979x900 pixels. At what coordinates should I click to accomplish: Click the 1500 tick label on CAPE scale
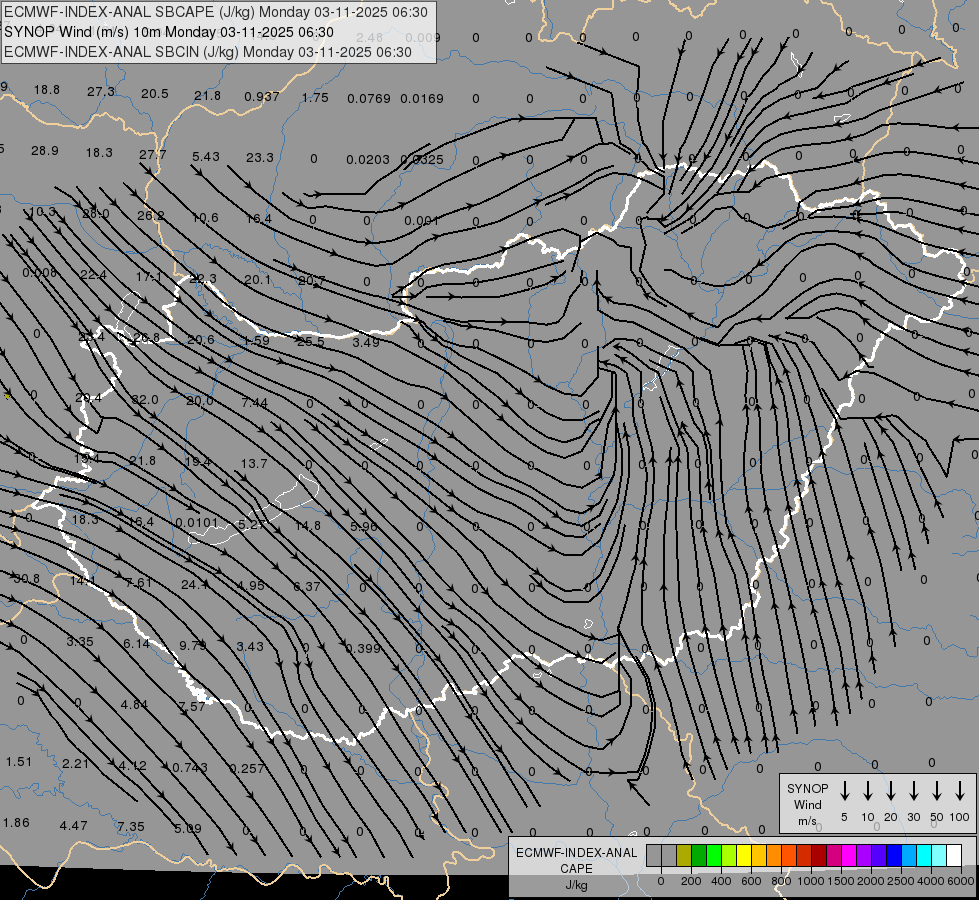pyautogui.click(x=841, y=881)
